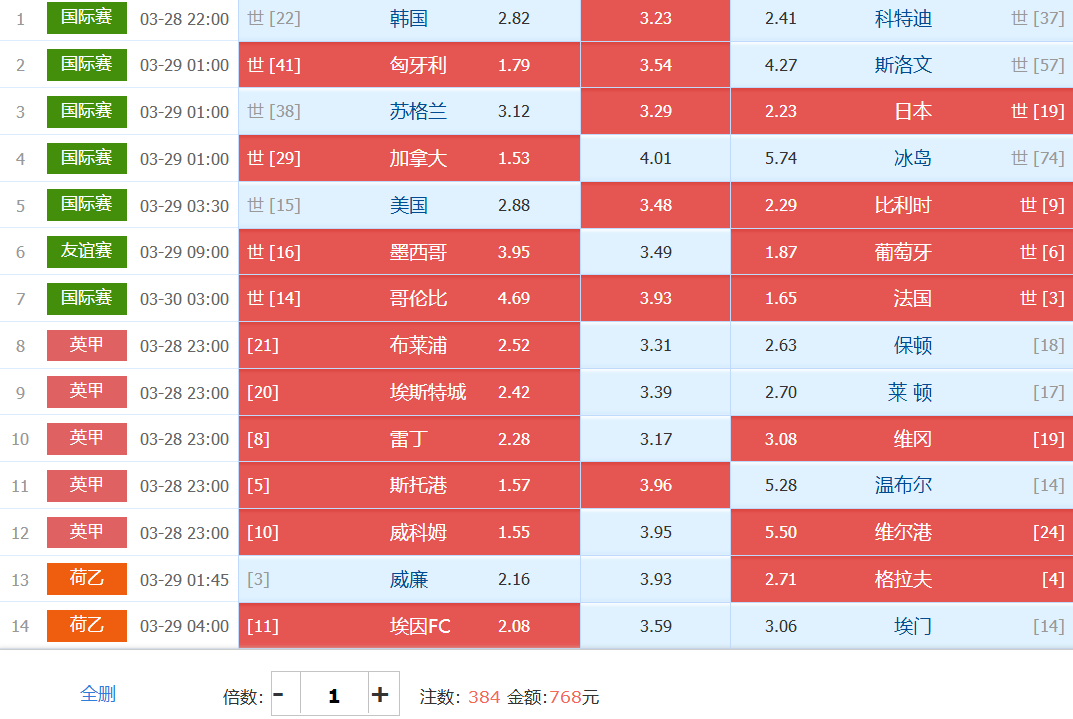Toggle 雷丁 home win odds 2.28
Image resolution: width=1073 pixels, height=719 pixels.
409,439
